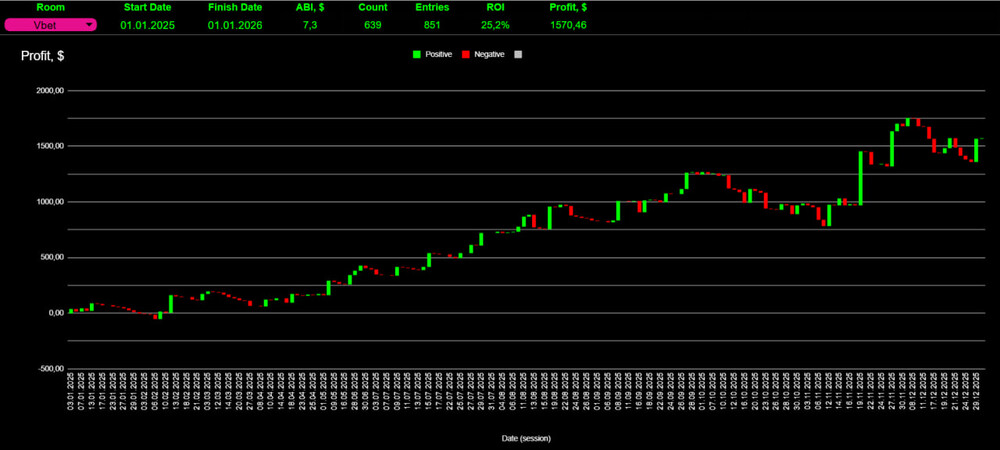This screenshot has height=450, width=1000.
Task: Open the Vbet room dropdown
Action: (49, 25)
